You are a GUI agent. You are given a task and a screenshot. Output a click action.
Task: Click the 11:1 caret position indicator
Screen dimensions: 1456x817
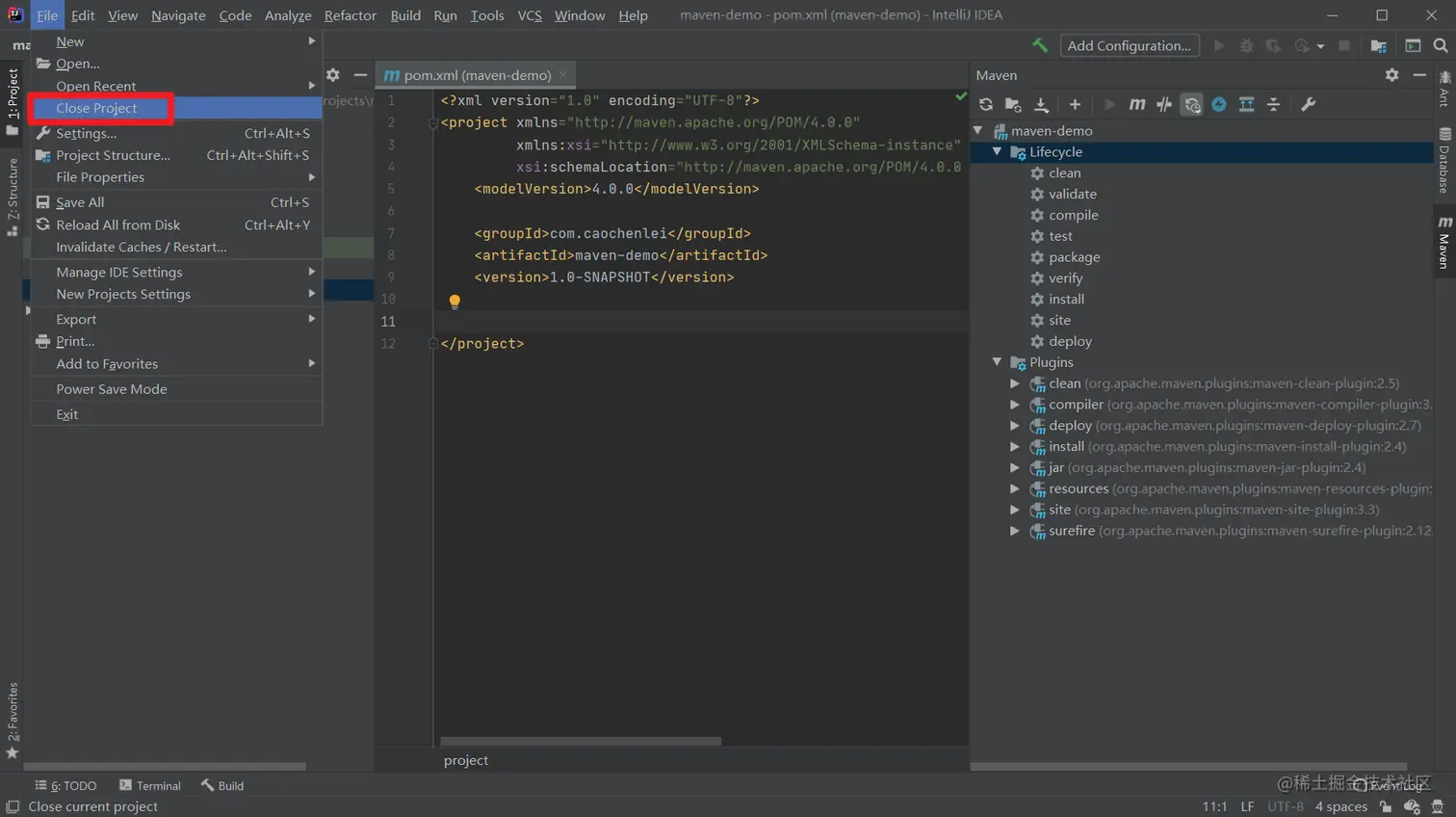[1214, 806]
